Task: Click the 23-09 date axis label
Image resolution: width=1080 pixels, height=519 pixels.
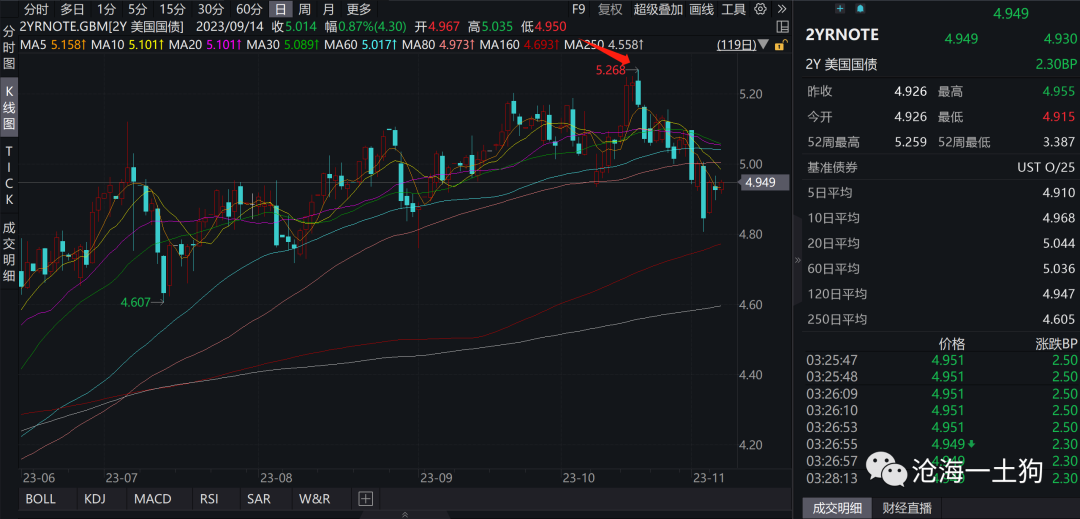Action: pyautogui.click(x=435, y=478)
